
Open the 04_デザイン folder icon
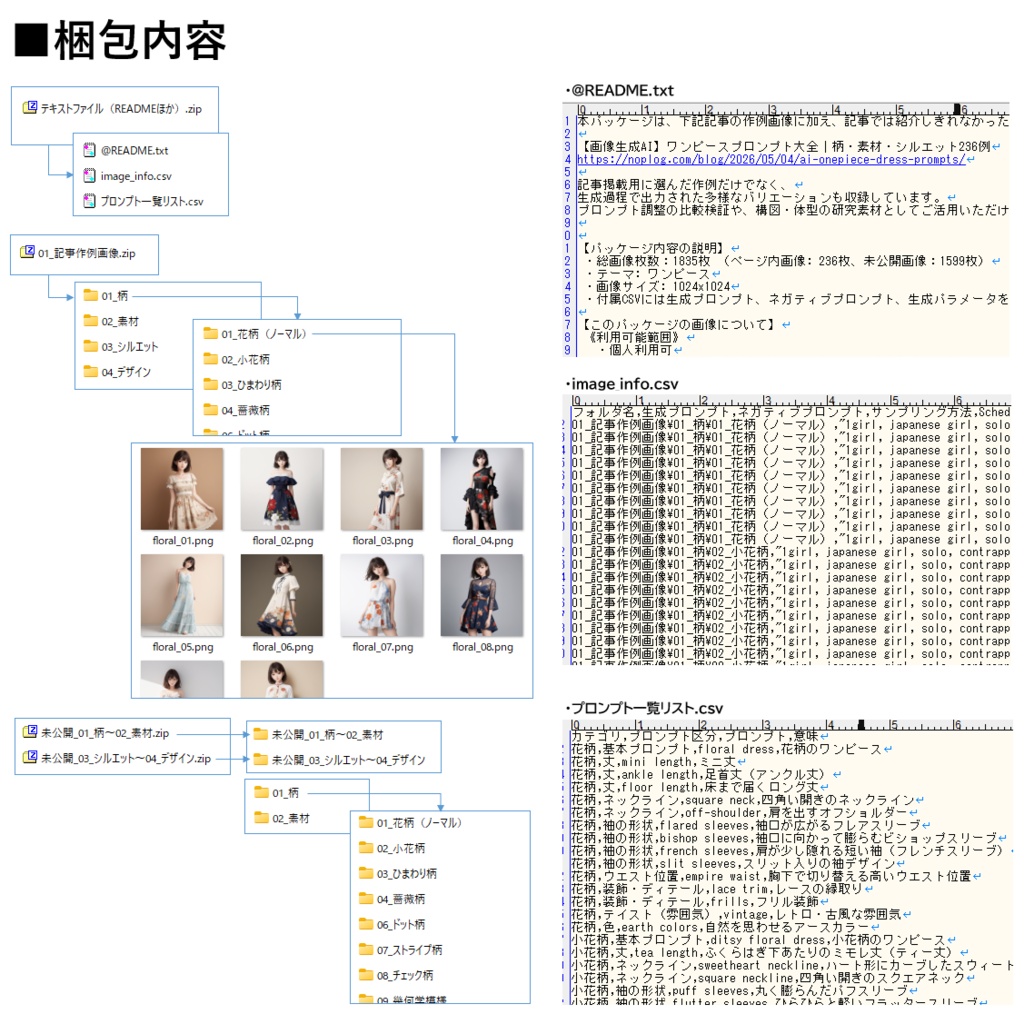pyautogui.click(x=91, y=371)
